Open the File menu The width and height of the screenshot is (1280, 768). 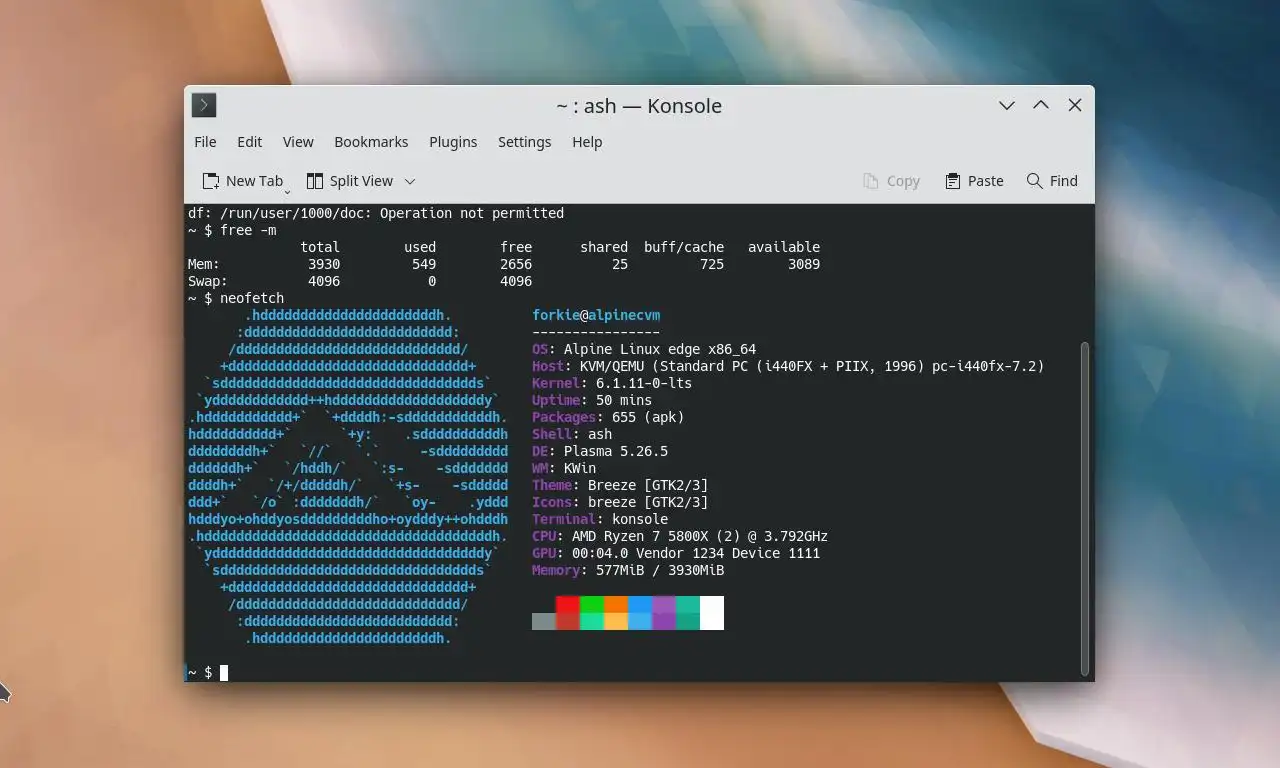(x=205, y=142)
